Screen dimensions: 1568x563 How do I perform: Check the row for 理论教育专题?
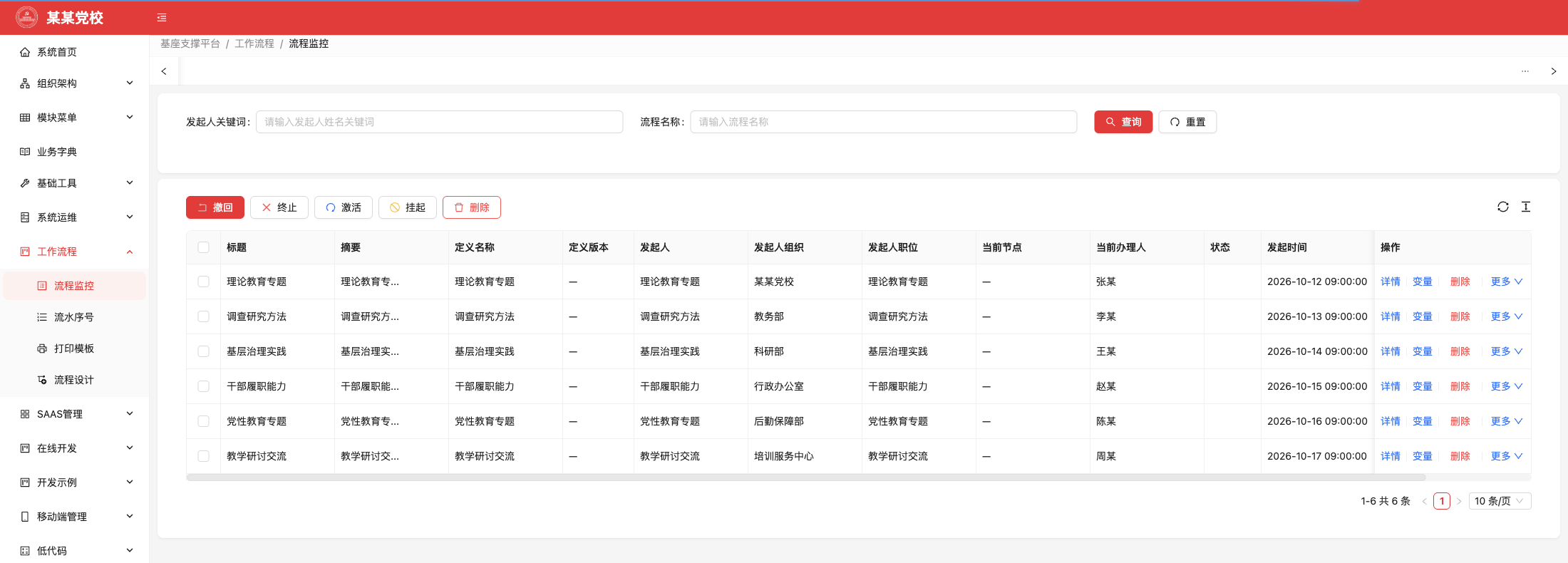pyautogui.click(x=204, y=281)
